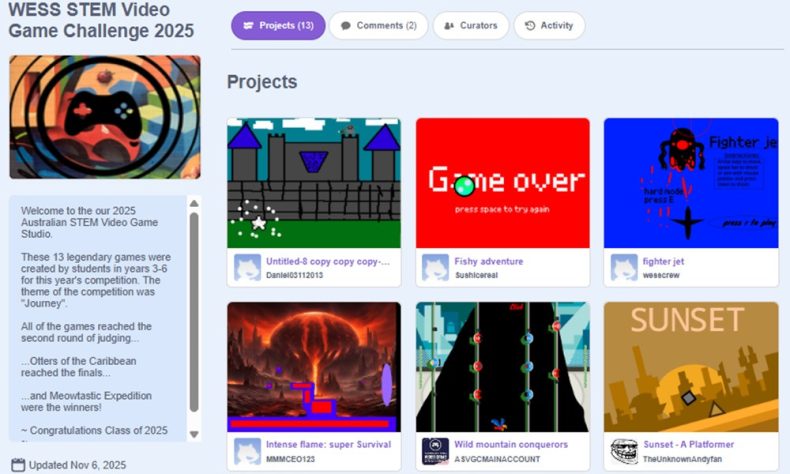Open the castle project thumbnail
The height and width of the screenshot is (474, 790).
[x=314, y=183]
